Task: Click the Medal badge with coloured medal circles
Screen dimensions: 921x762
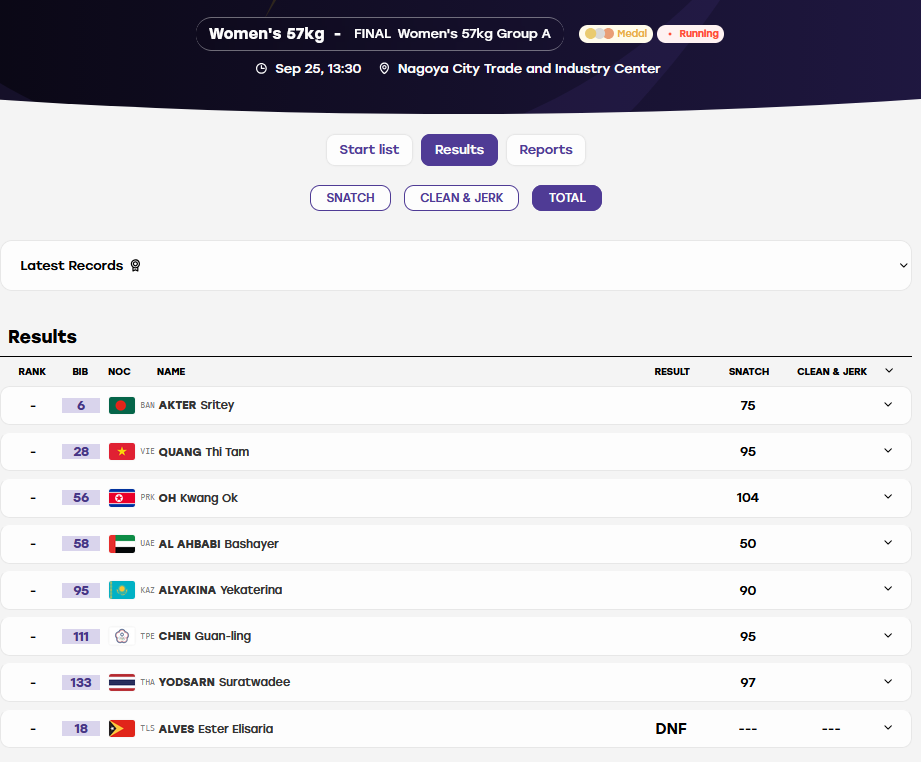Action: tap(616, 33)
